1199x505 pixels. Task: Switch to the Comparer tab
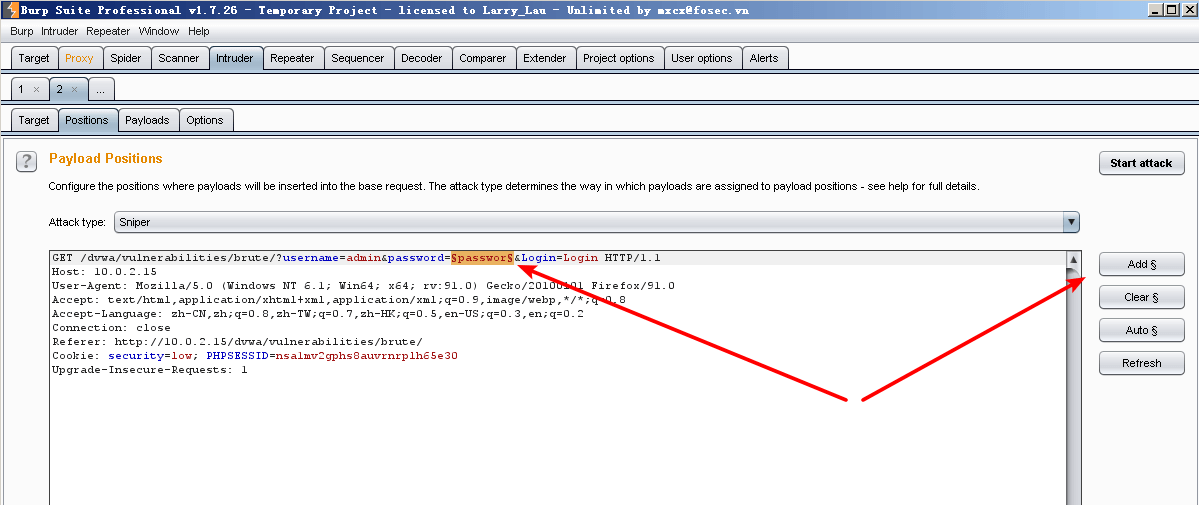(483, 58)
